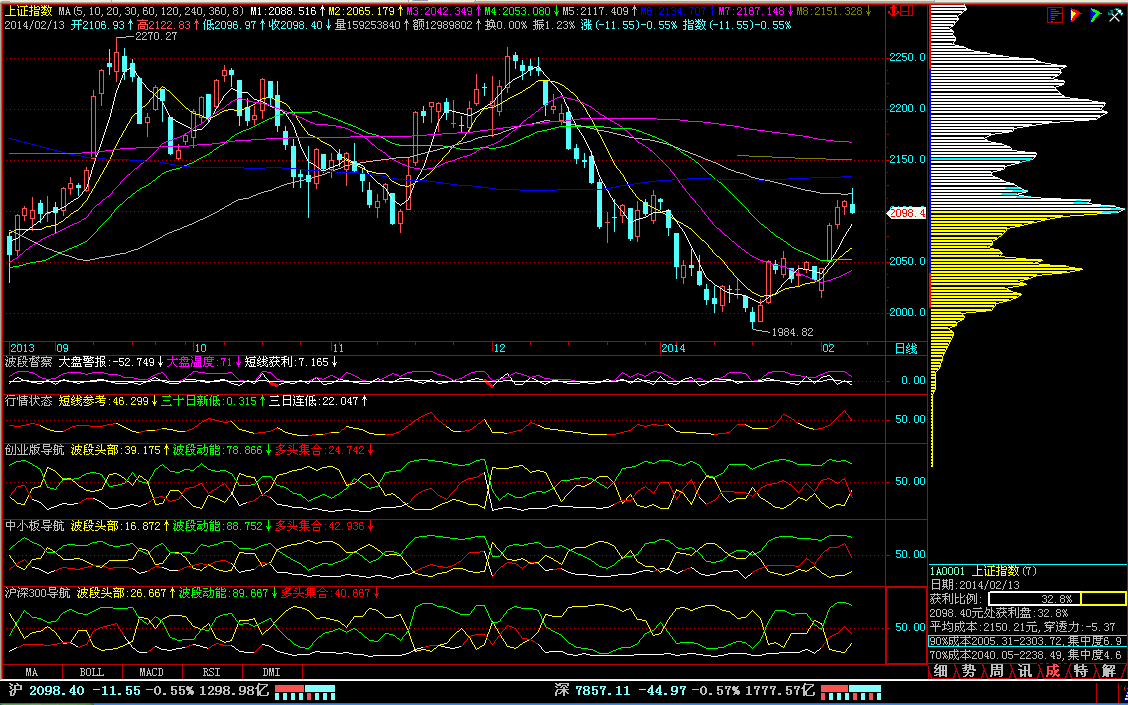Image resolution: width=1128 pixels, height=705 pixels.
Task: Click the blue-green triangle flag icon
Action: click(1095, 14)
